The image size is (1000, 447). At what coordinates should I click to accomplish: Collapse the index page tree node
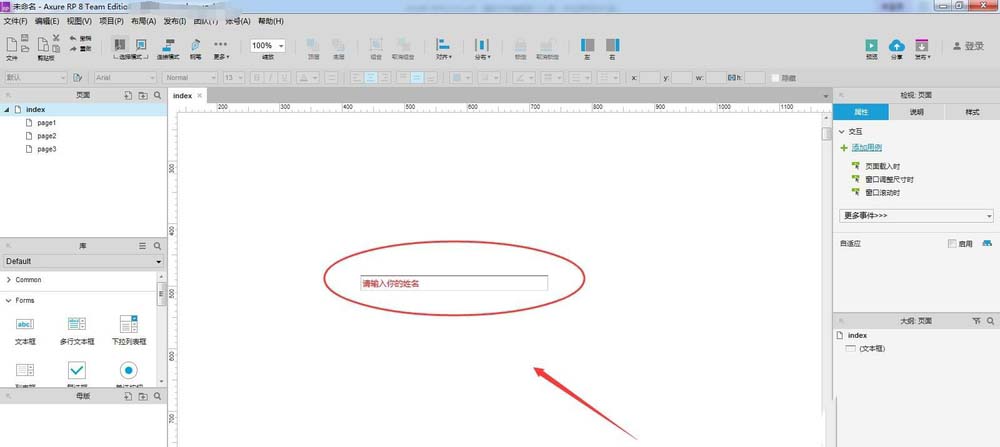(6, 110)
